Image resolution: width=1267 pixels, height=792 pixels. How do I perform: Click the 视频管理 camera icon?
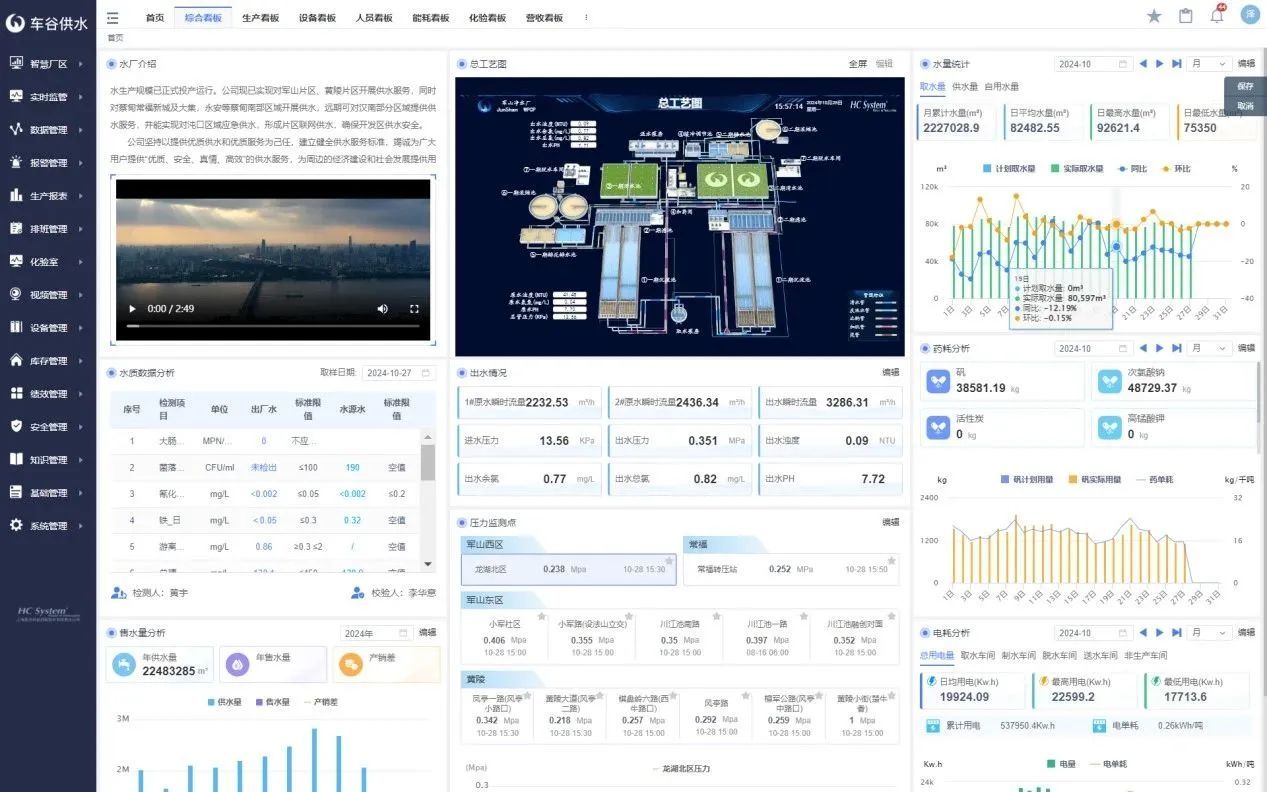pyautogui.click(x=16, y=294)
